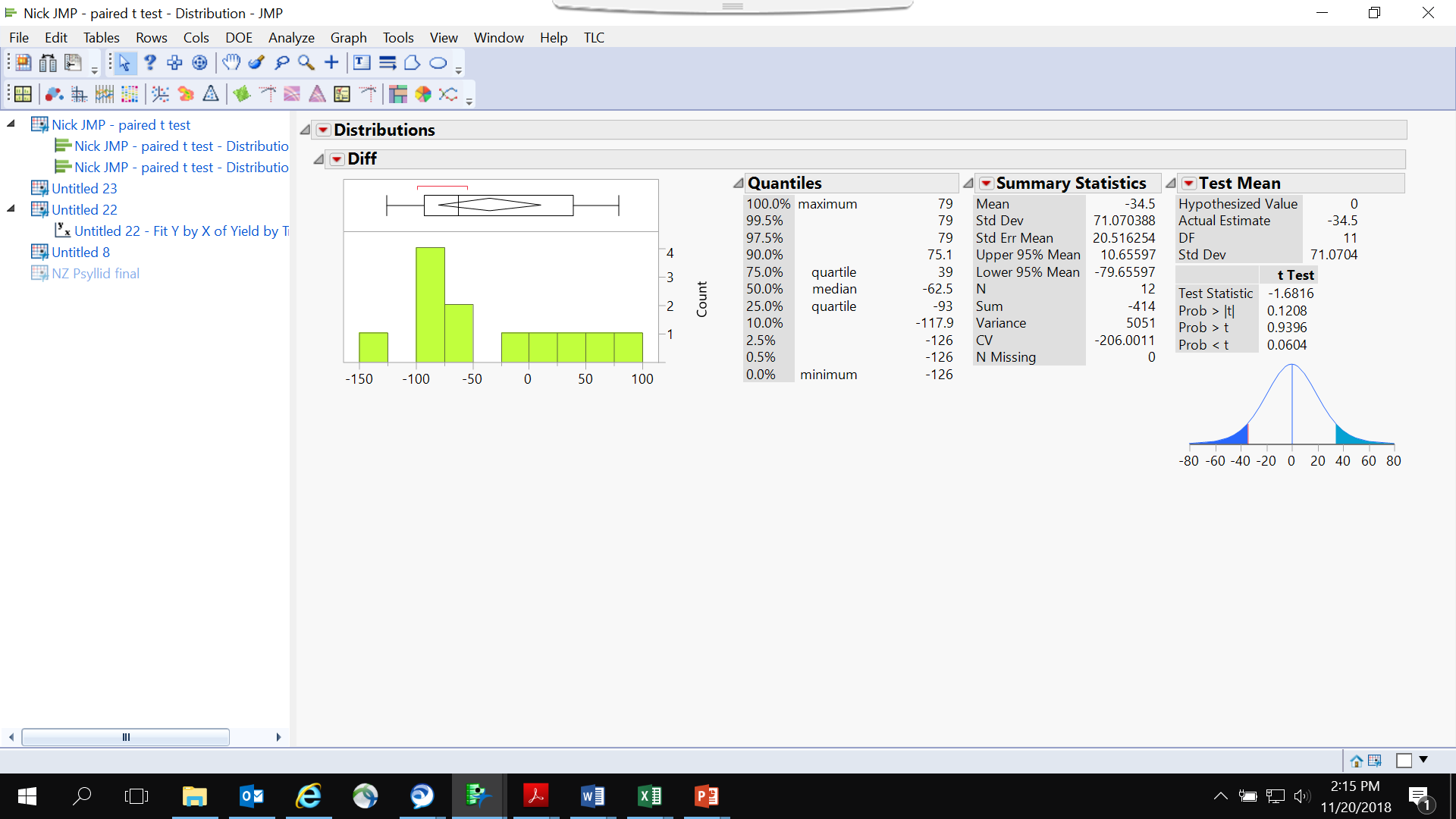Open the Bubble Plot icon
This screenshot has height=819, width=1456.
tap(54, 94)
